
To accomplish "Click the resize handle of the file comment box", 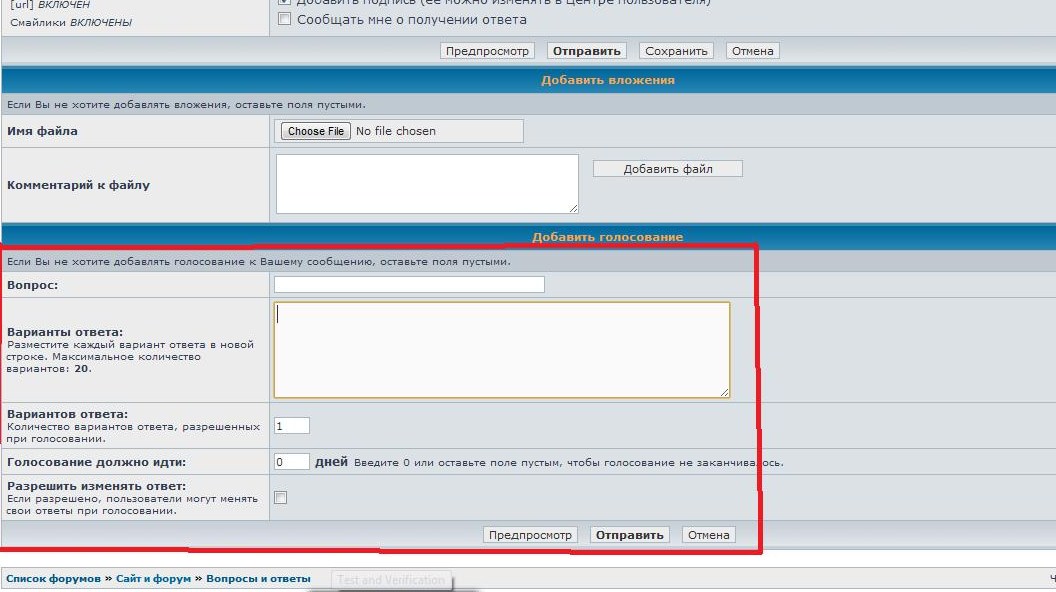I will pos(573,208).
